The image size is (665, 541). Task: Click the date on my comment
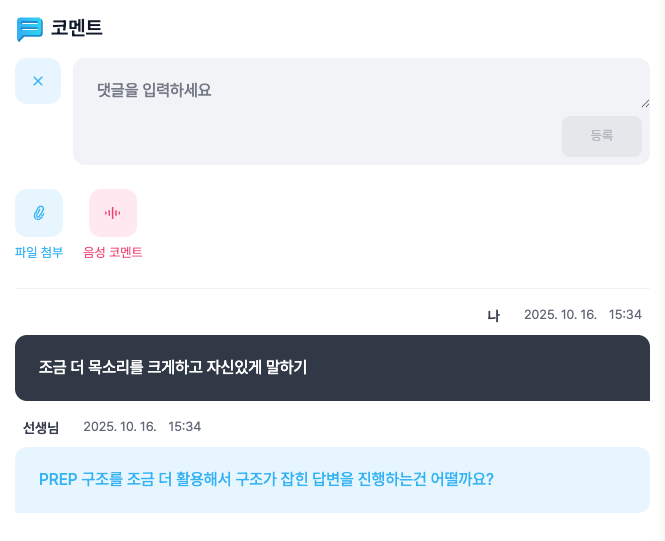(x=560, y=315)
